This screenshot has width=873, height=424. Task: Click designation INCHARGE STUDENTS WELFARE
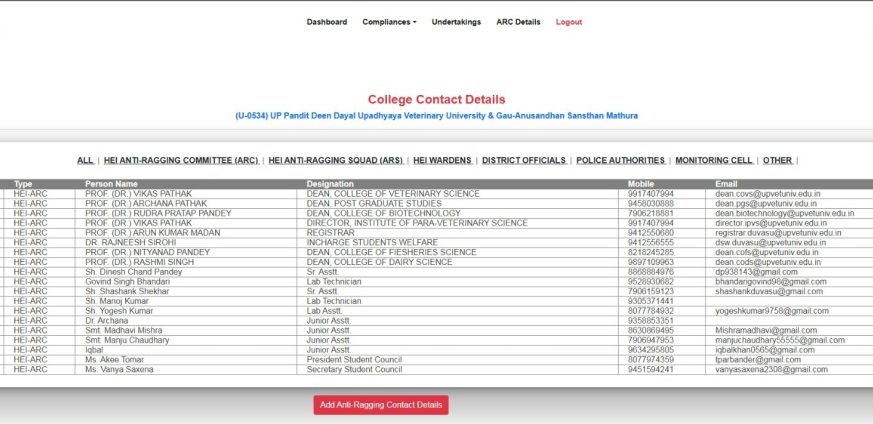click(x=372, y=243)
